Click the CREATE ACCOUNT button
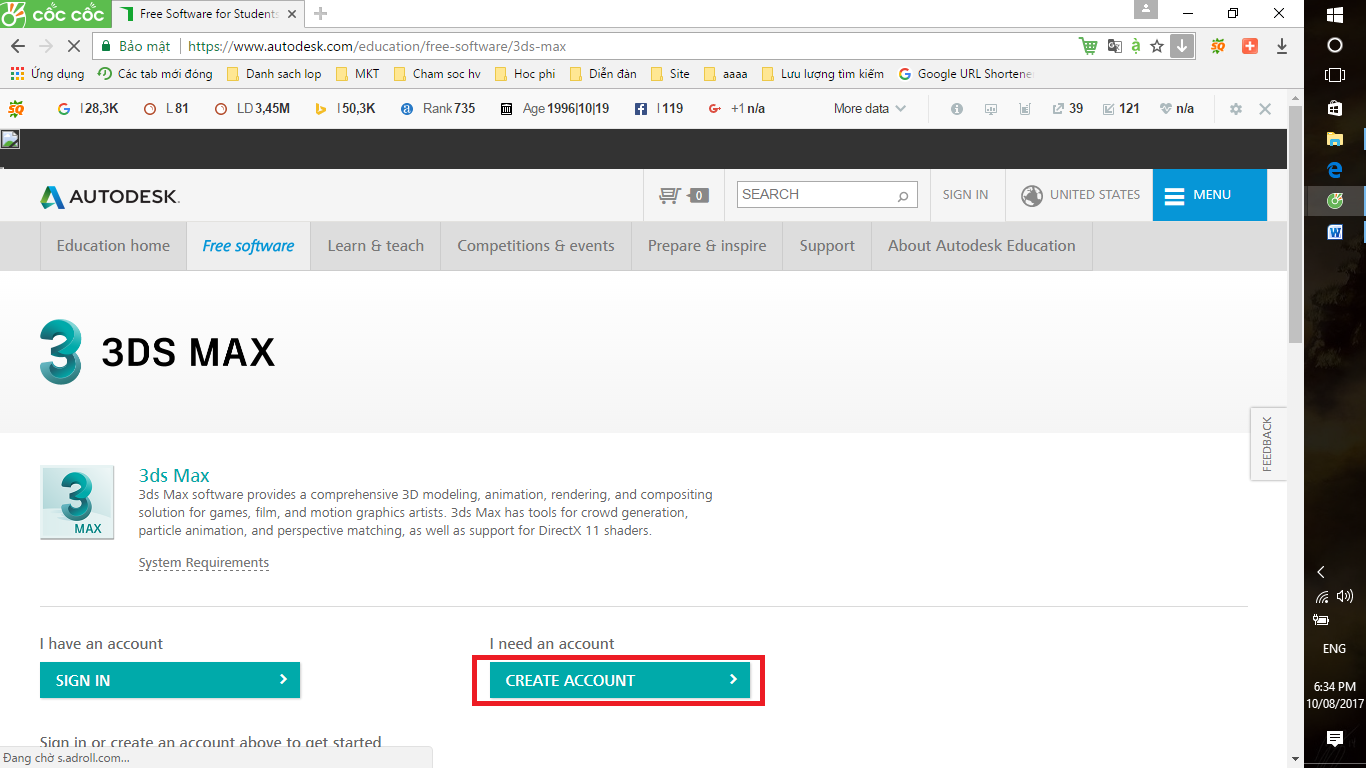1366x768 pixels. pos(619,680)
